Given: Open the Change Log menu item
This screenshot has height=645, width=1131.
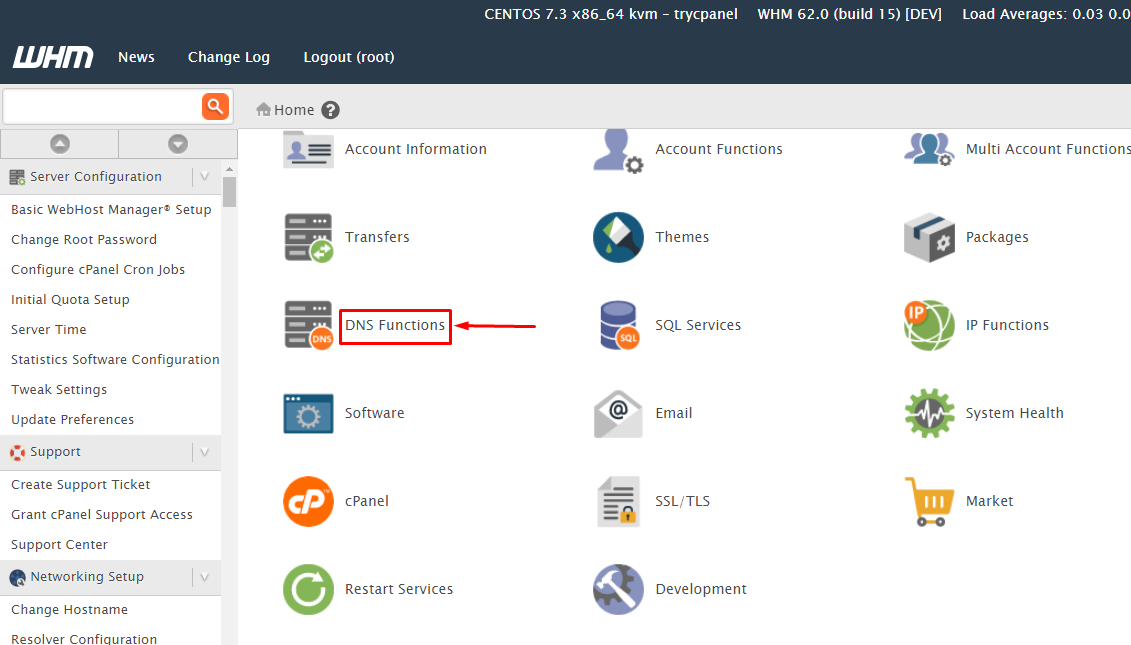Looking at the screenshot, I should pyautogui.click(x=228, y=57).
